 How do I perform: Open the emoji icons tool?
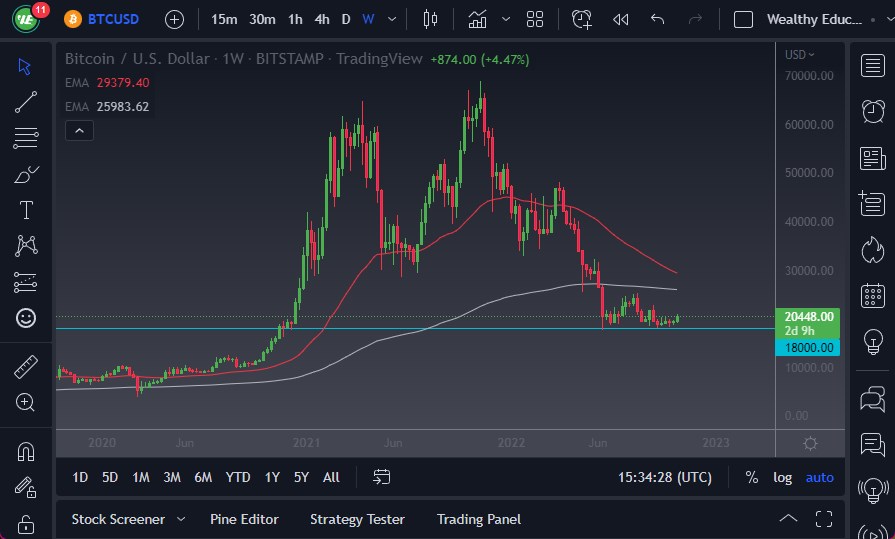[x=26, y=318]
